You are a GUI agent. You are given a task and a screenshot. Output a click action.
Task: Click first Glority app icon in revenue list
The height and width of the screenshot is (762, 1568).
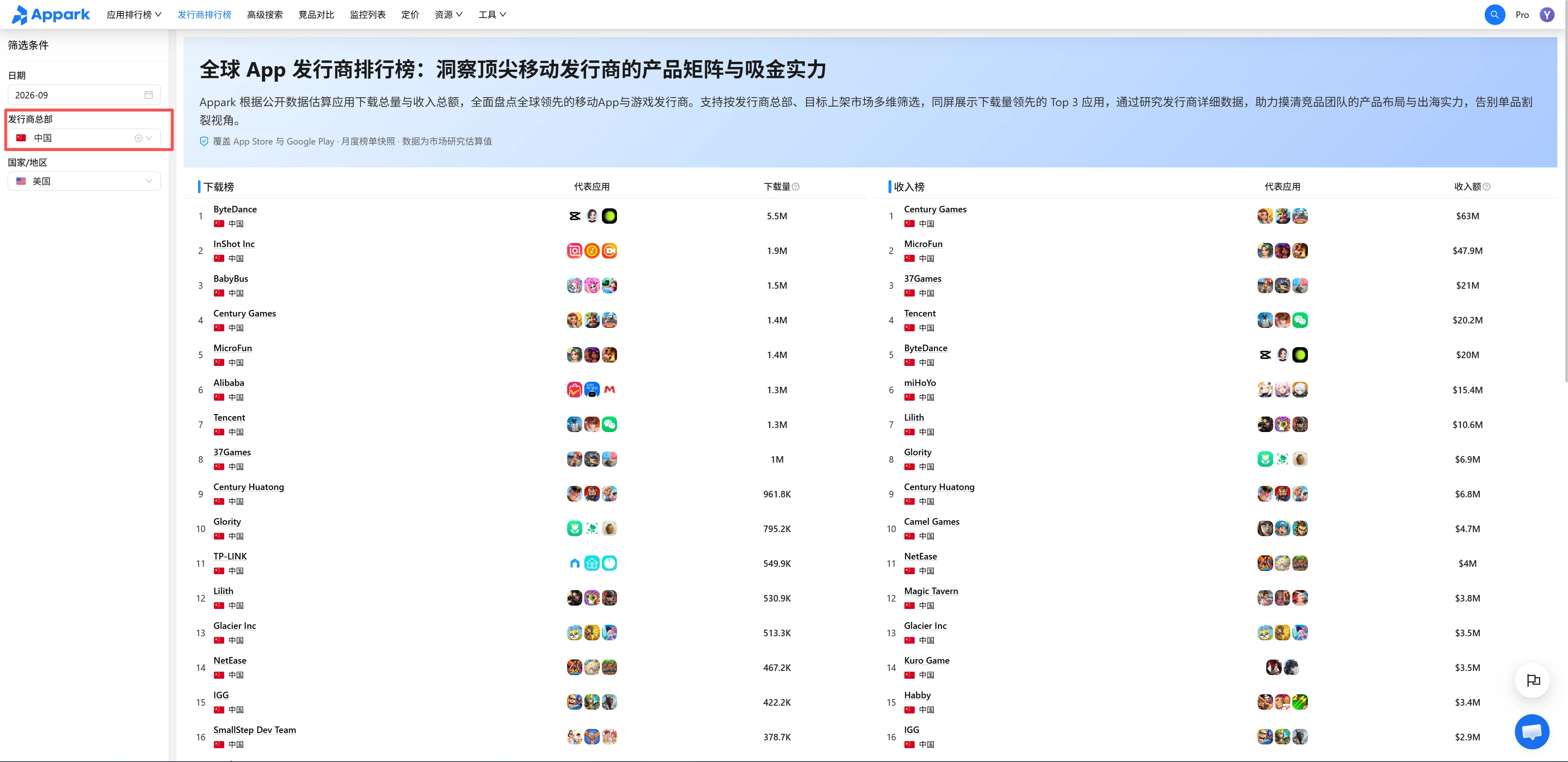pyautogui.click(x=1265, y=459)
